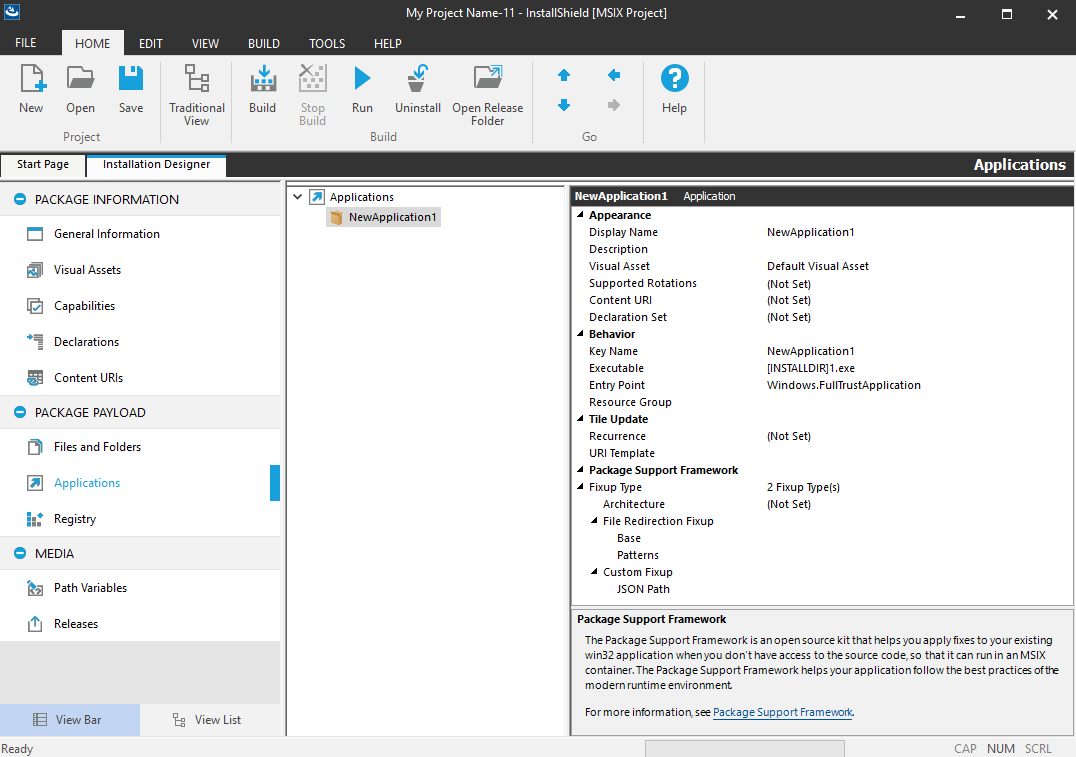The image size is (1076, 757).
Task: Start a Build from the ribbon
Action: coord(262,81)
